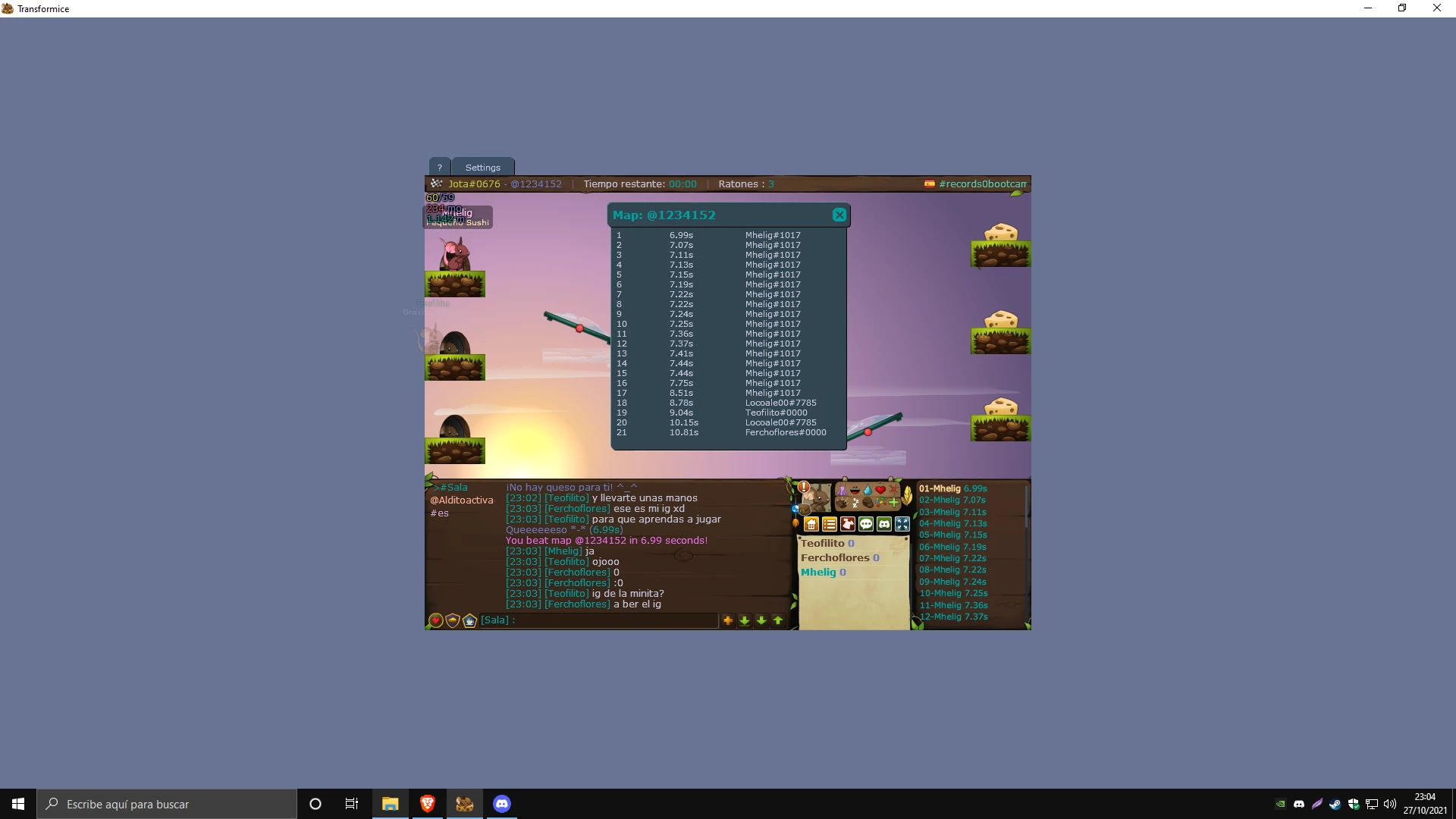Open the yellow feather shaman icon
1456x819 pixels.
(x=906, y=496)
